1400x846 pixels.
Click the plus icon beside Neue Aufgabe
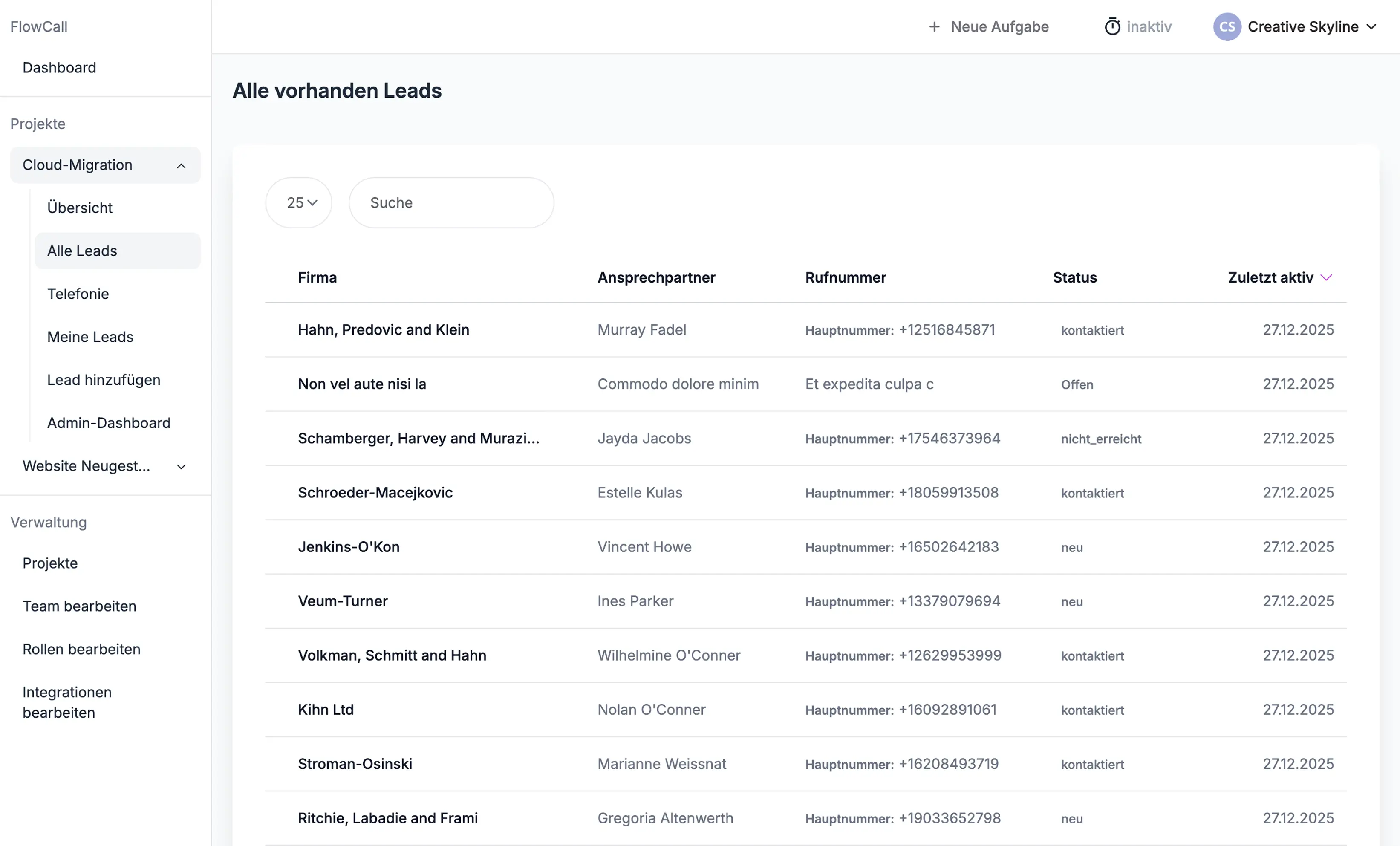click(934, 27)
